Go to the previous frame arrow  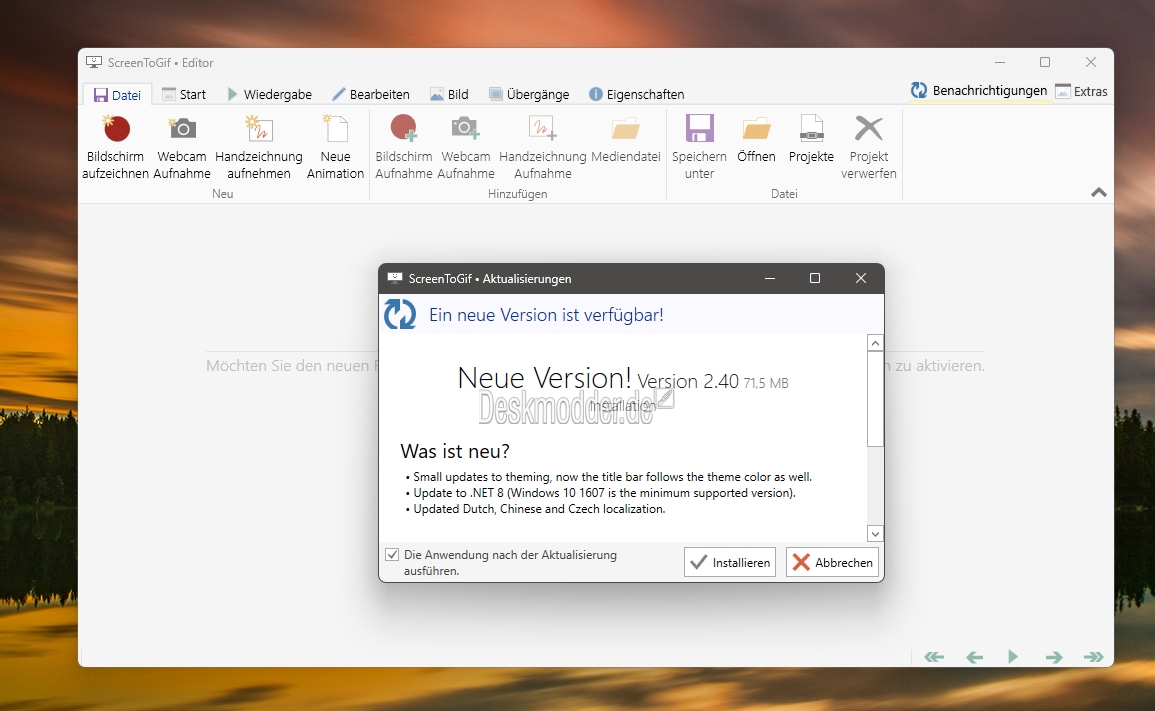[x=975, y=656]
